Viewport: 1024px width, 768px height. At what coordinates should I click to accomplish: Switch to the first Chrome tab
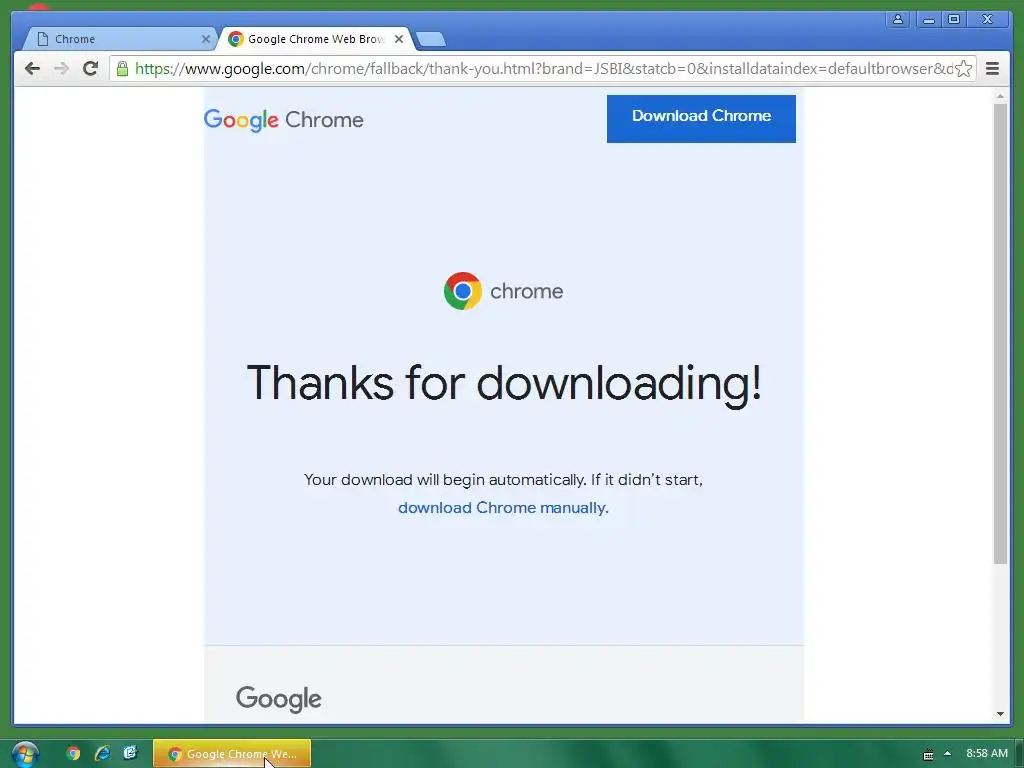click(118, 39)
